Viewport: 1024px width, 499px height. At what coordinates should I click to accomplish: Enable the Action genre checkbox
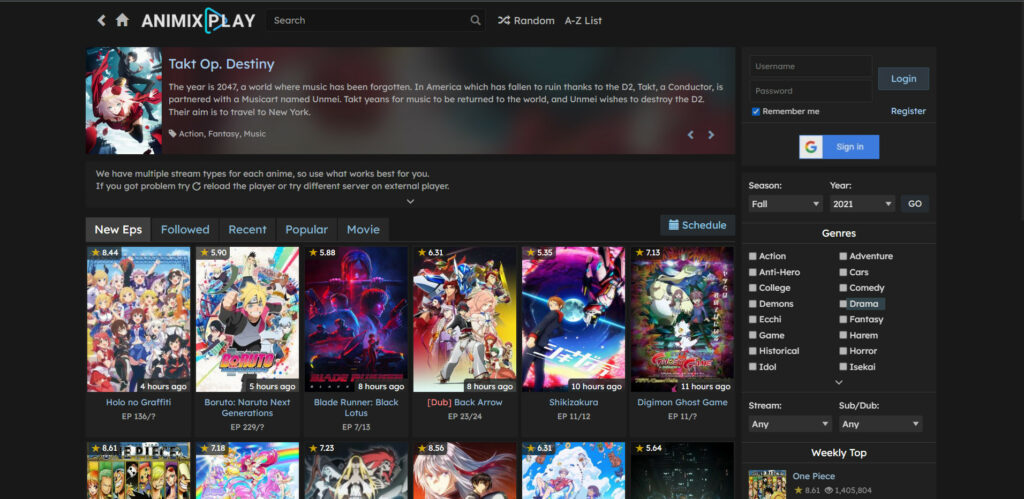[x=753, y=256]
